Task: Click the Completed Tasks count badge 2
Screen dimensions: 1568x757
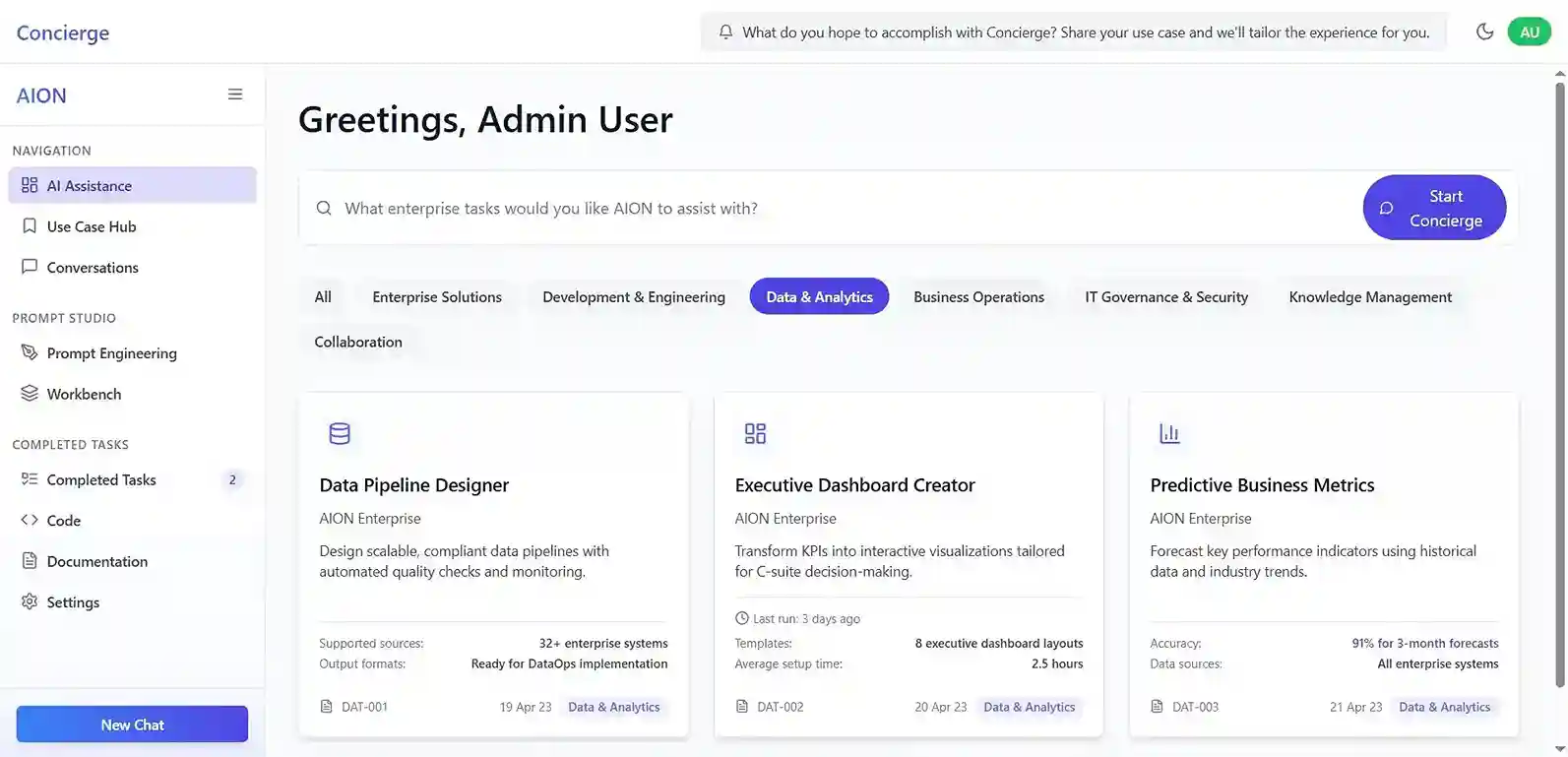Action: point(232,479)
